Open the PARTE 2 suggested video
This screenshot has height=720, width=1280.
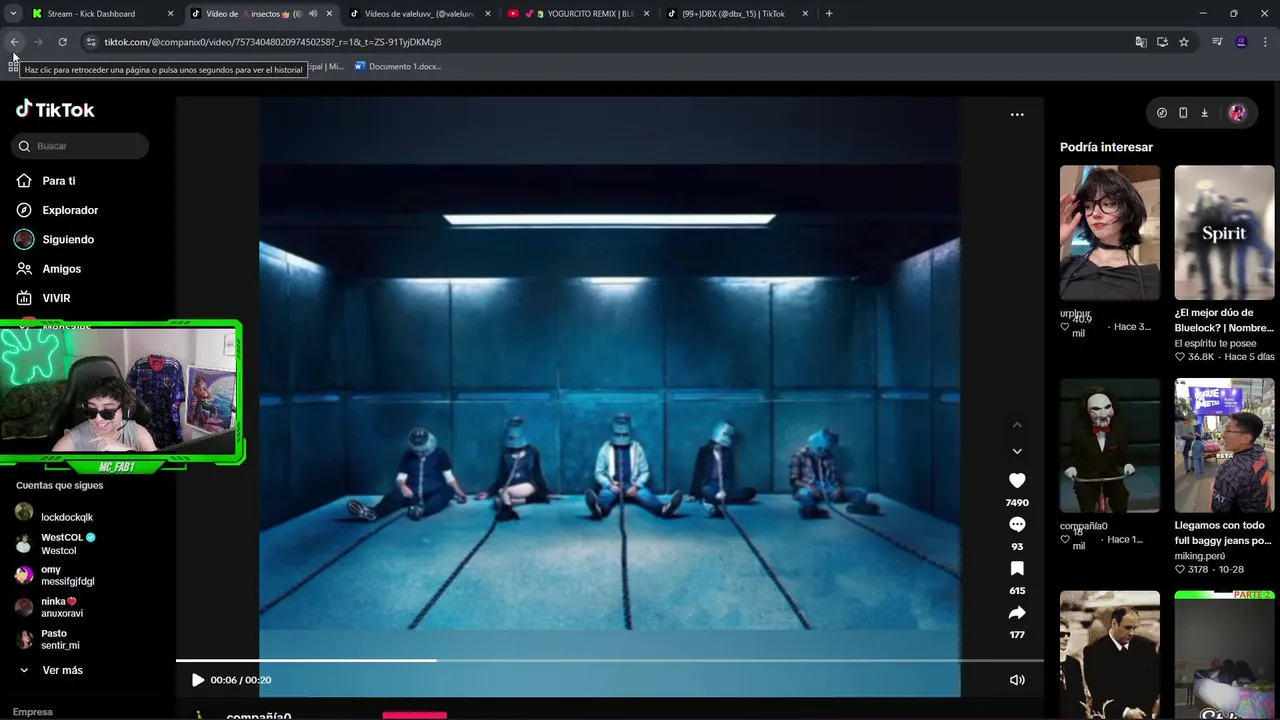click(x=1224, y=655)
